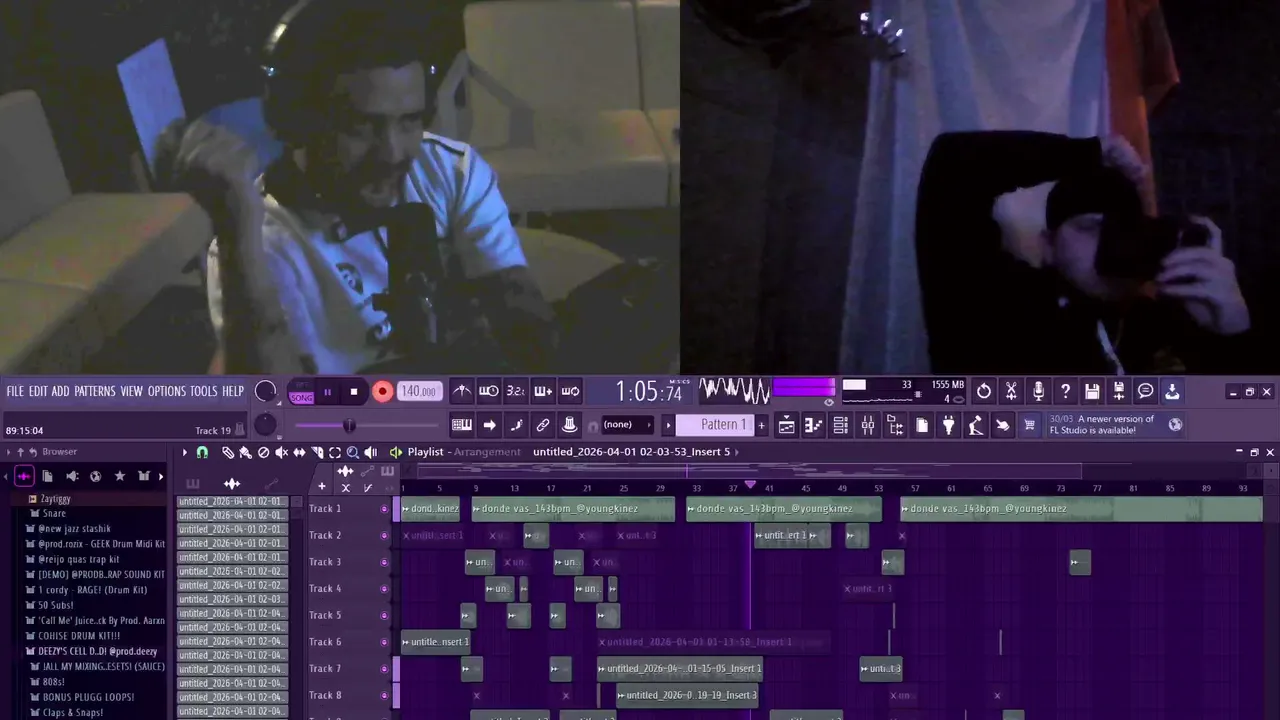The height and width of the screenshot is (720, 1280).
Task: Open the FILE menu
Action: coord(15,391)
